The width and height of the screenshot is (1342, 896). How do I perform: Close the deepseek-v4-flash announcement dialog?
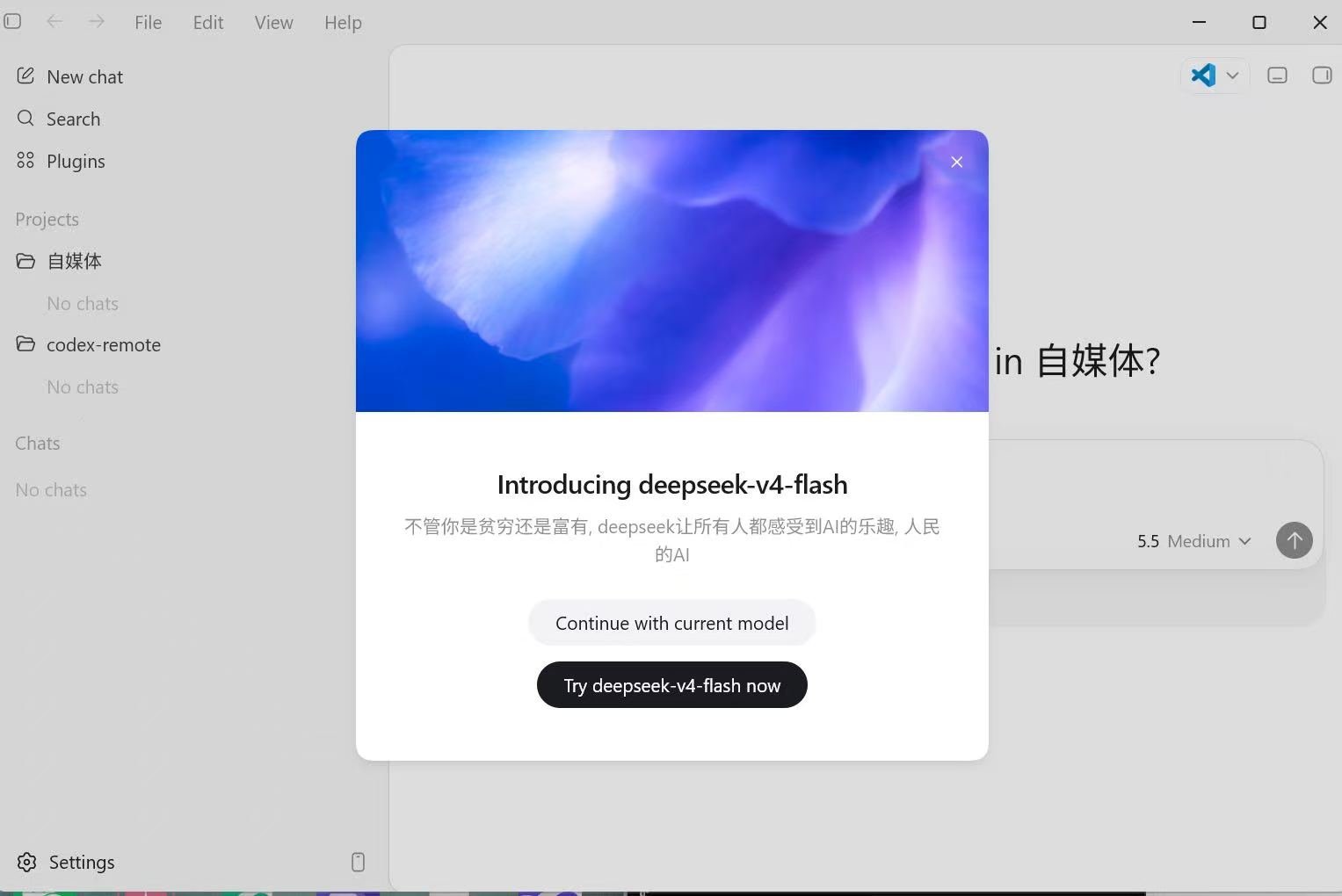pyautogui.click(x=956, y=162)
